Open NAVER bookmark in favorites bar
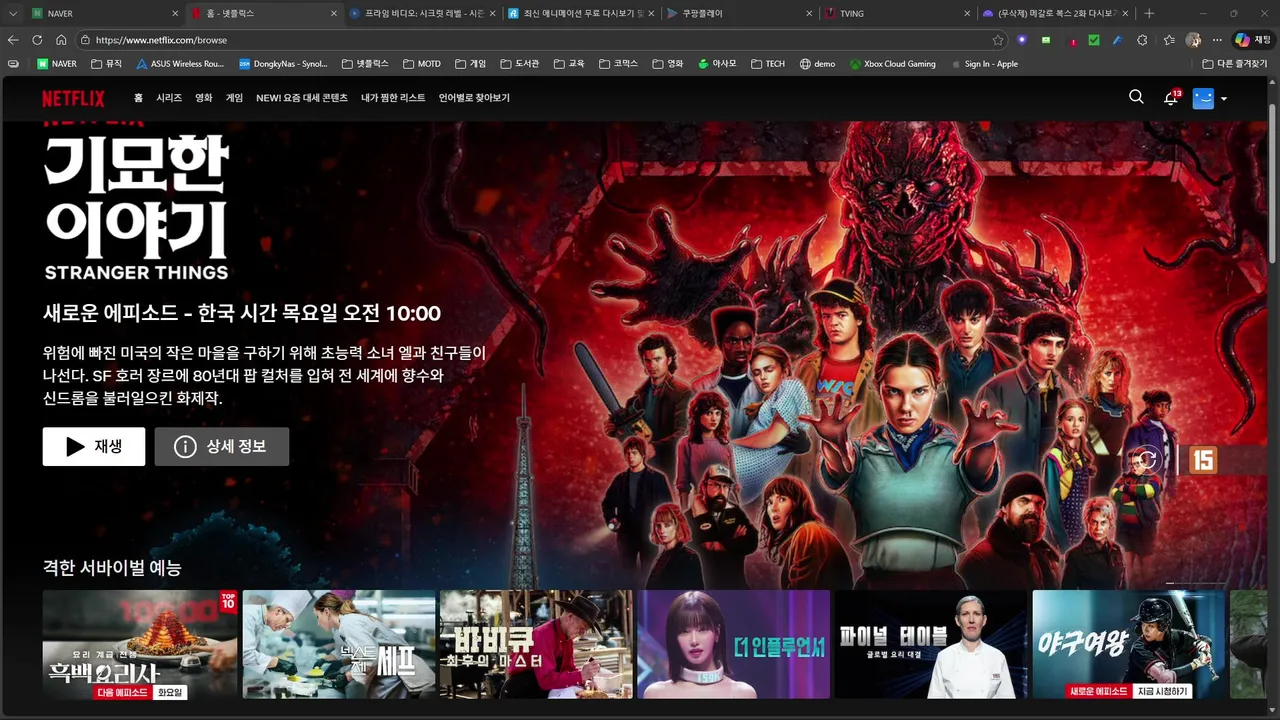 56,64
